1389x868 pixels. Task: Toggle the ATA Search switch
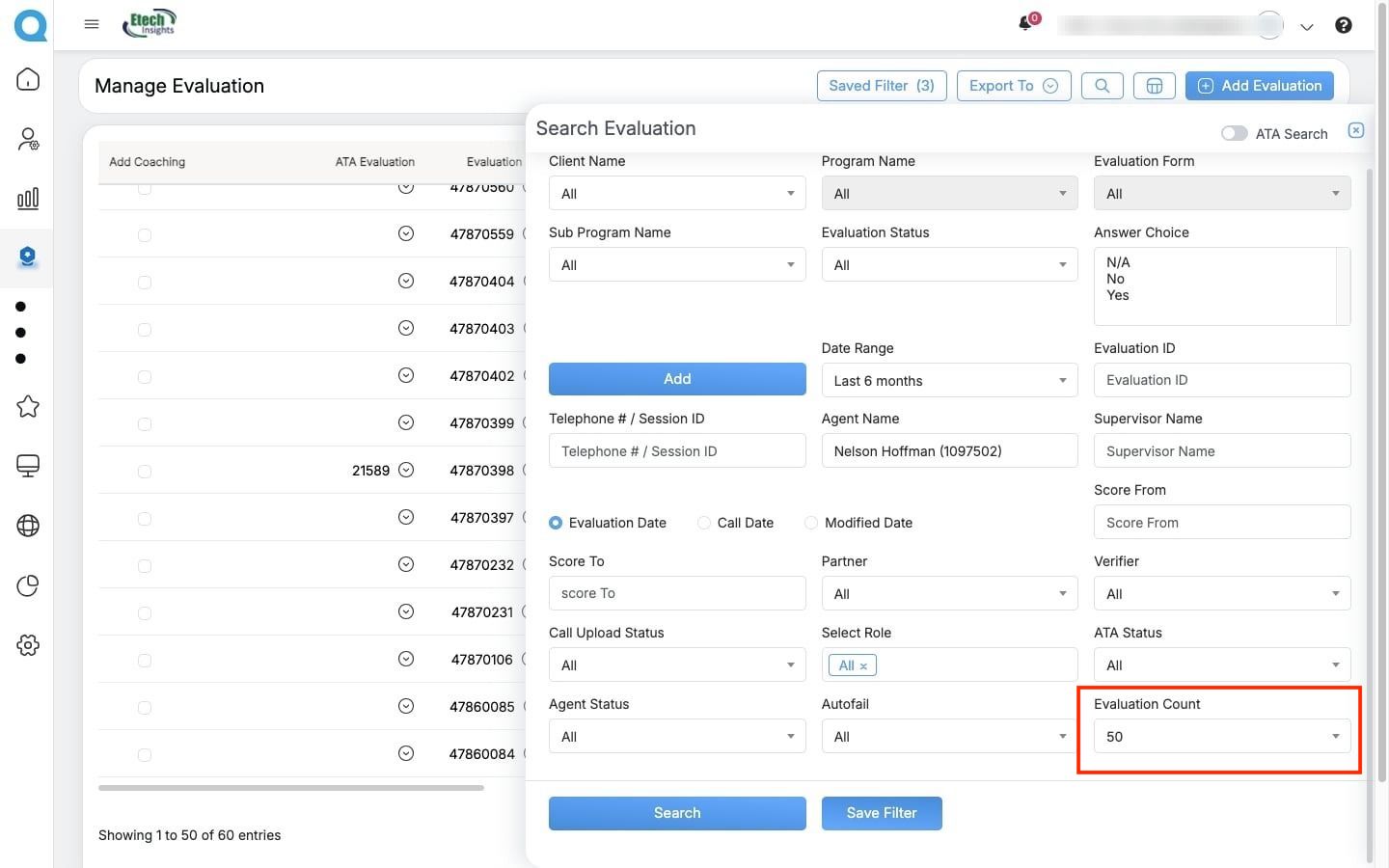pyautogui.click(x=1234, y=134)
